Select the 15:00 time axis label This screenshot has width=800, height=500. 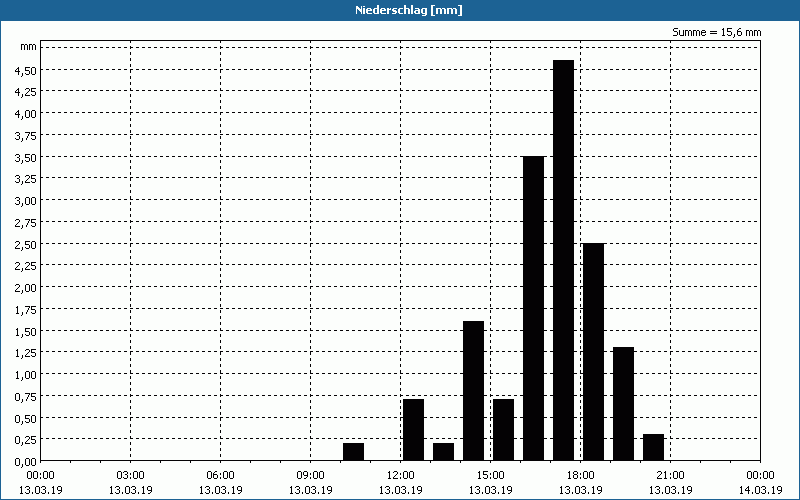tap(490, 476)
